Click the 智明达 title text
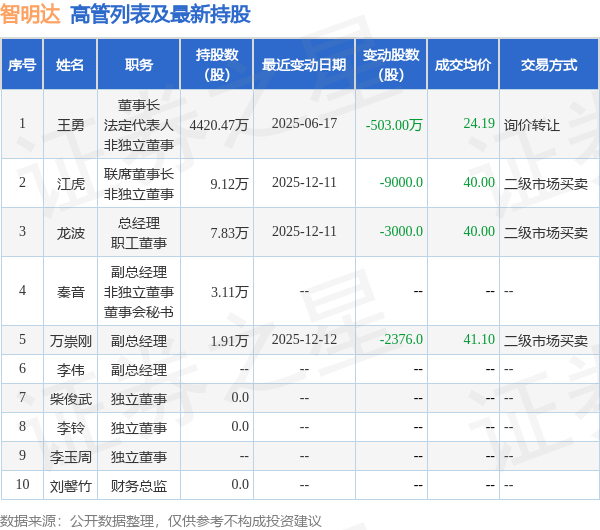This screenshot has height=530, width=600. (30, 15)
